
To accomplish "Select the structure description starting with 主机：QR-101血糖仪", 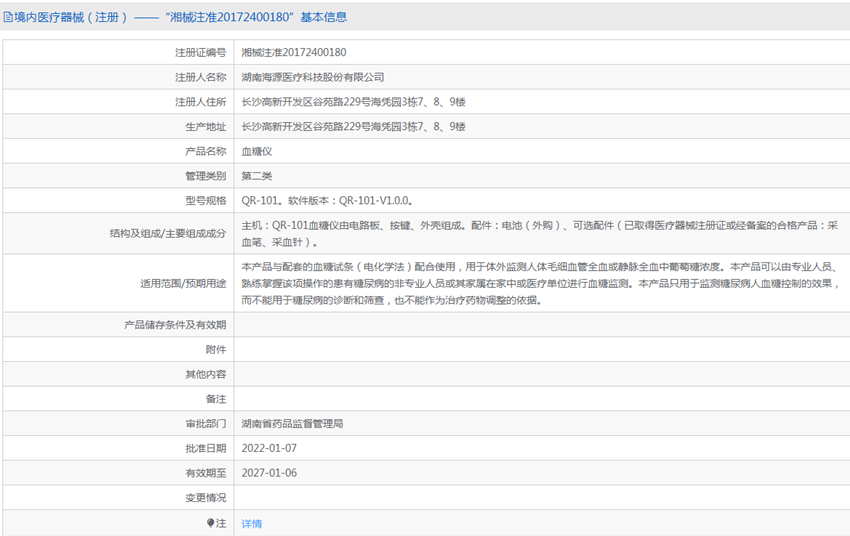I will (540, 234).
